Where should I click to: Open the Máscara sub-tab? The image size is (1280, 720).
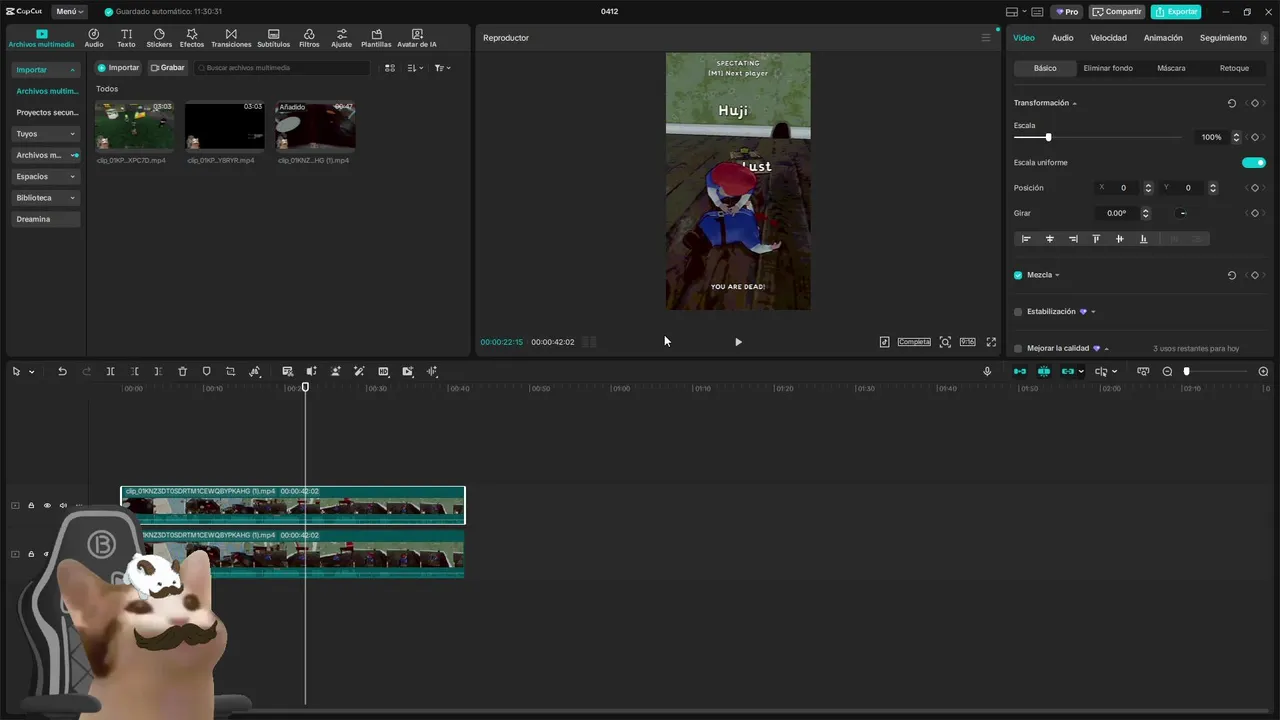(1171, 68)
